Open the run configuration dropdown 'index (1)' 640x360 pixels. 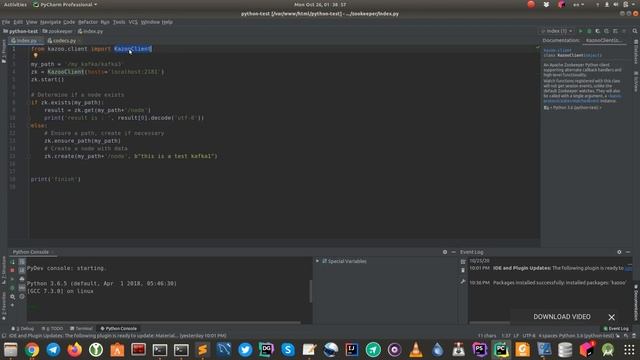557,31
